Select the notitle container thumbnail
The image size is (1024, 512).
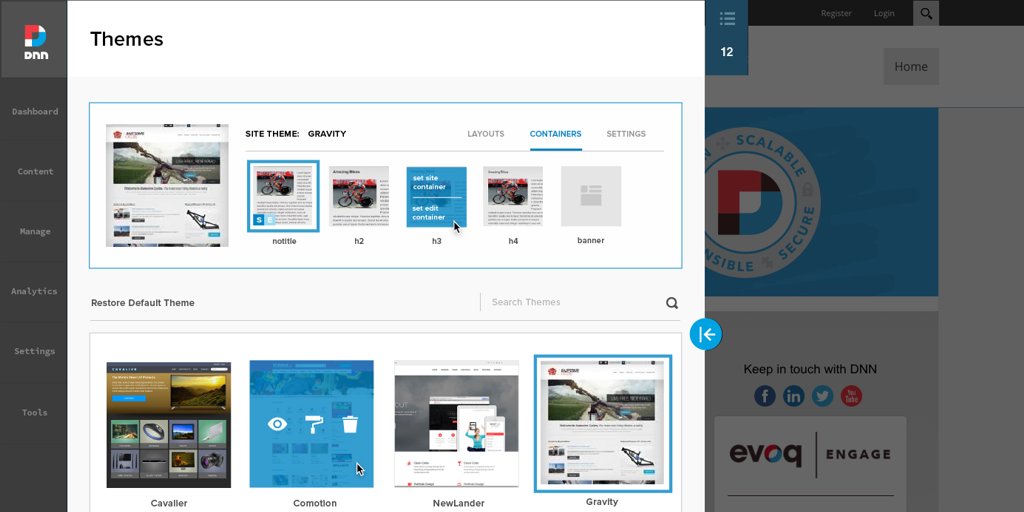click(283, 196)
